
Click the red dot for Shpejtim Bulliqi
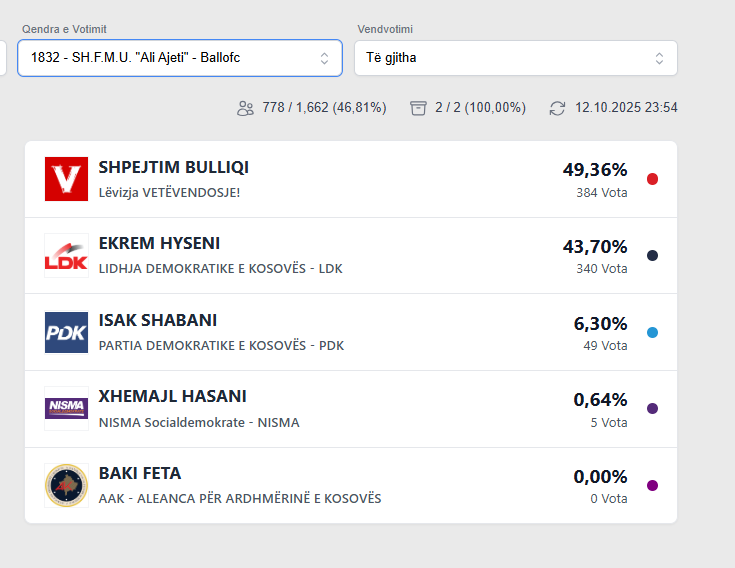pos(652,179)
